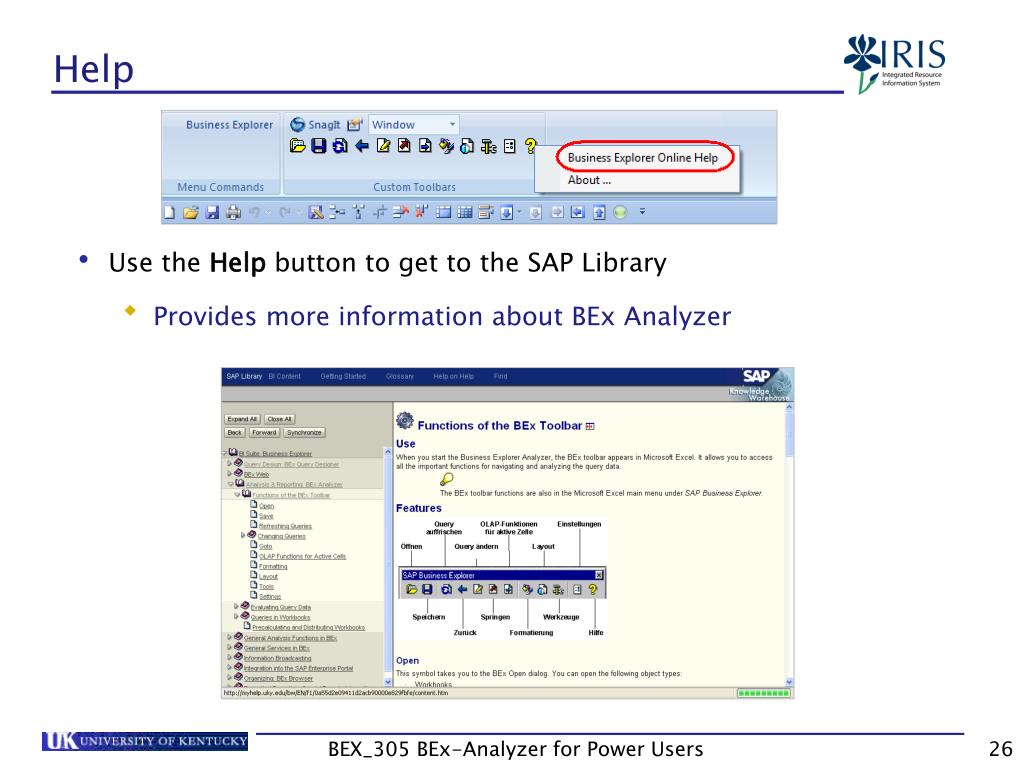Click green circle icon in Quick Access bar

(x=620, y=212)
